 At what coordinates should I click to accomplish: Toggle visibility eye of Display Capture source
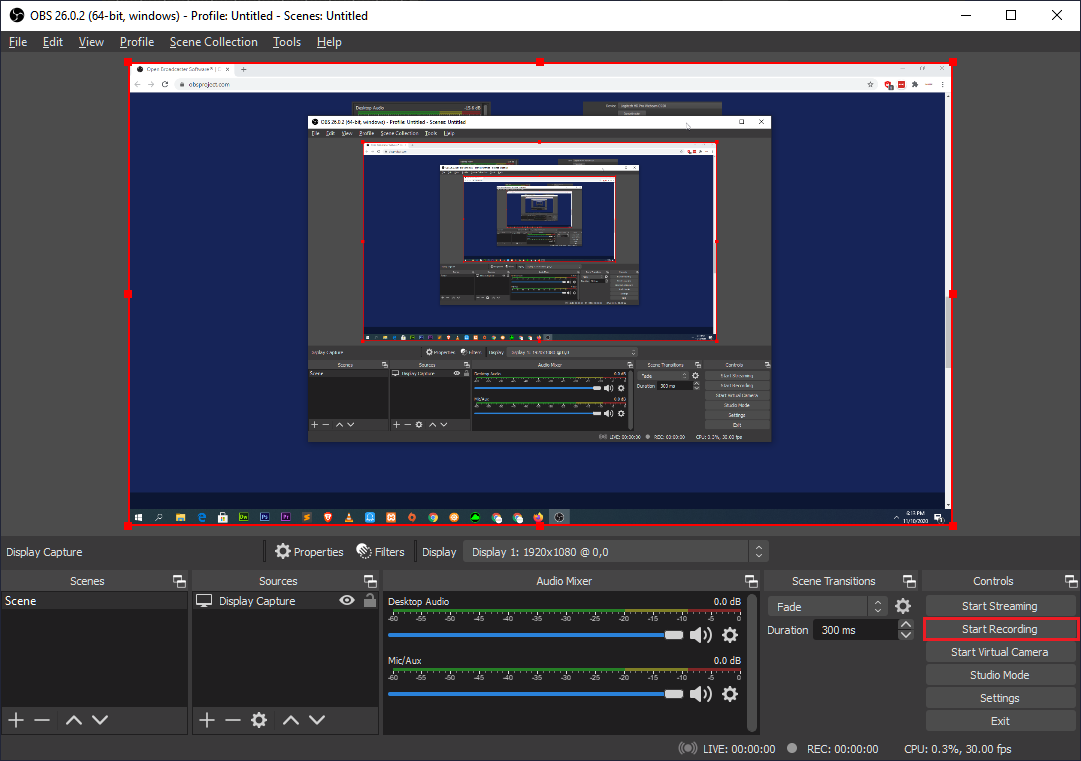(x=347, y=600)
